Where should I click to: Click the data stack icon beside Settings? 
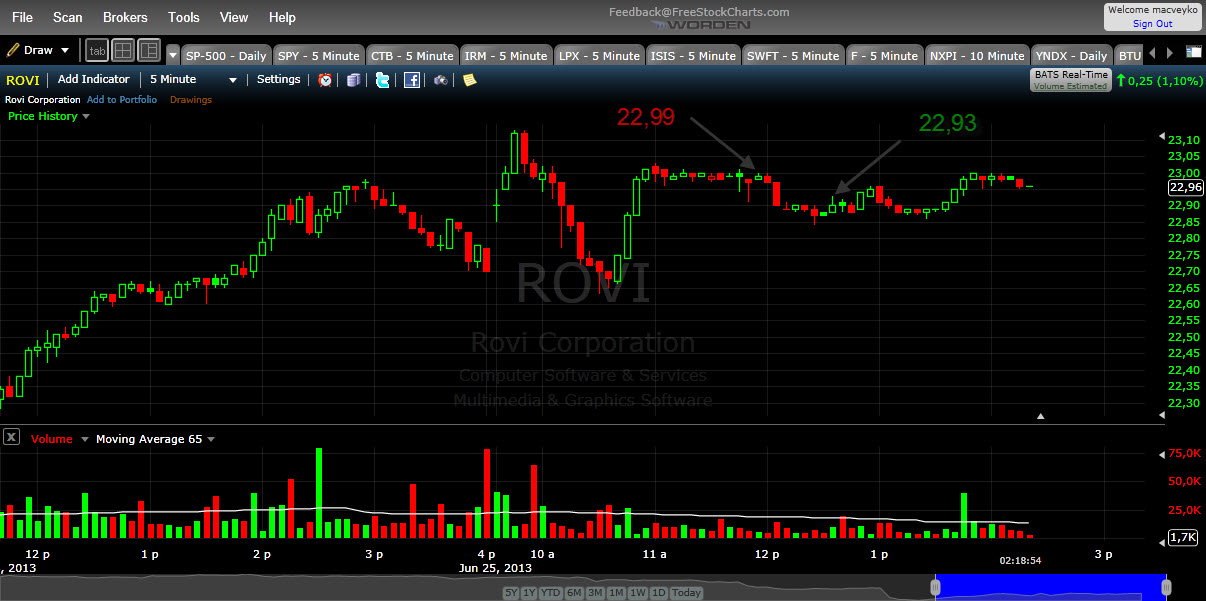tap(353, 80)
